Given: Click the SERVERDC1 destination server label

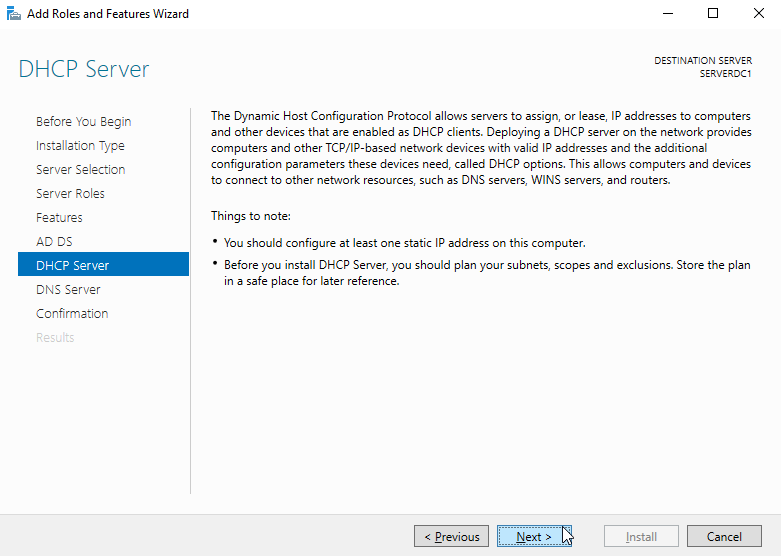Looking at the screenshot, I should [725, 74].
